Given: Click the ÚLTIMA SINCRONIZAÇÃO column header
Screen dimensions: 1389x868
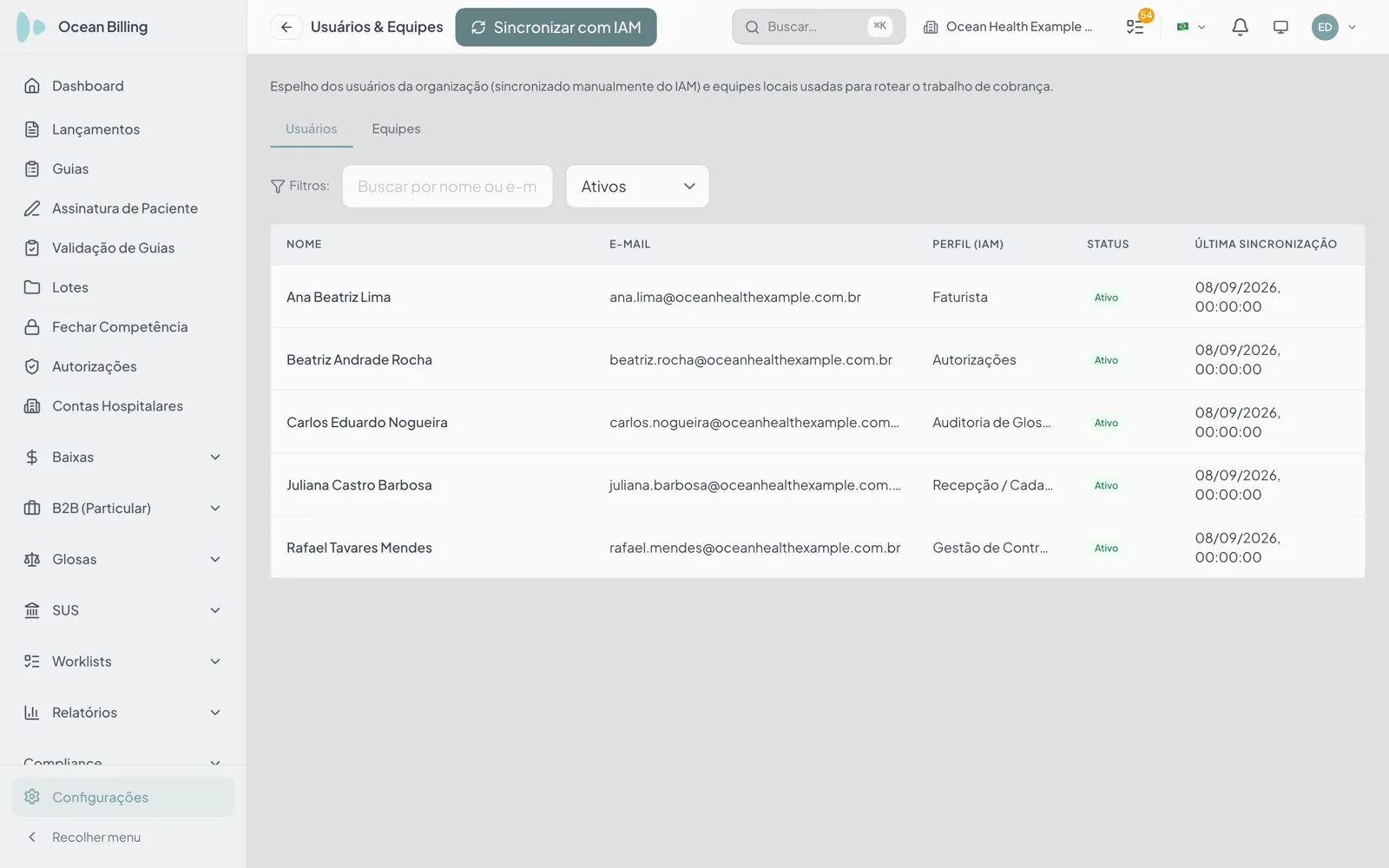Looking at the screenshot, I should (x=1266, y=245).
